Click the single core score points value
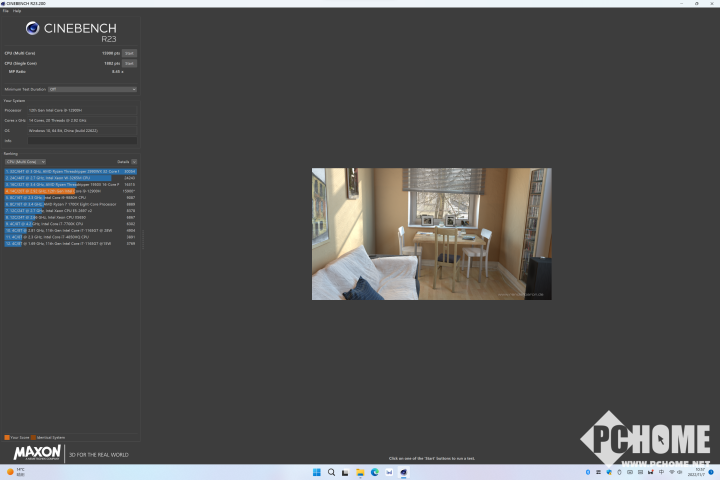This screenshot has width=720, height=480. tap(112, 63)
